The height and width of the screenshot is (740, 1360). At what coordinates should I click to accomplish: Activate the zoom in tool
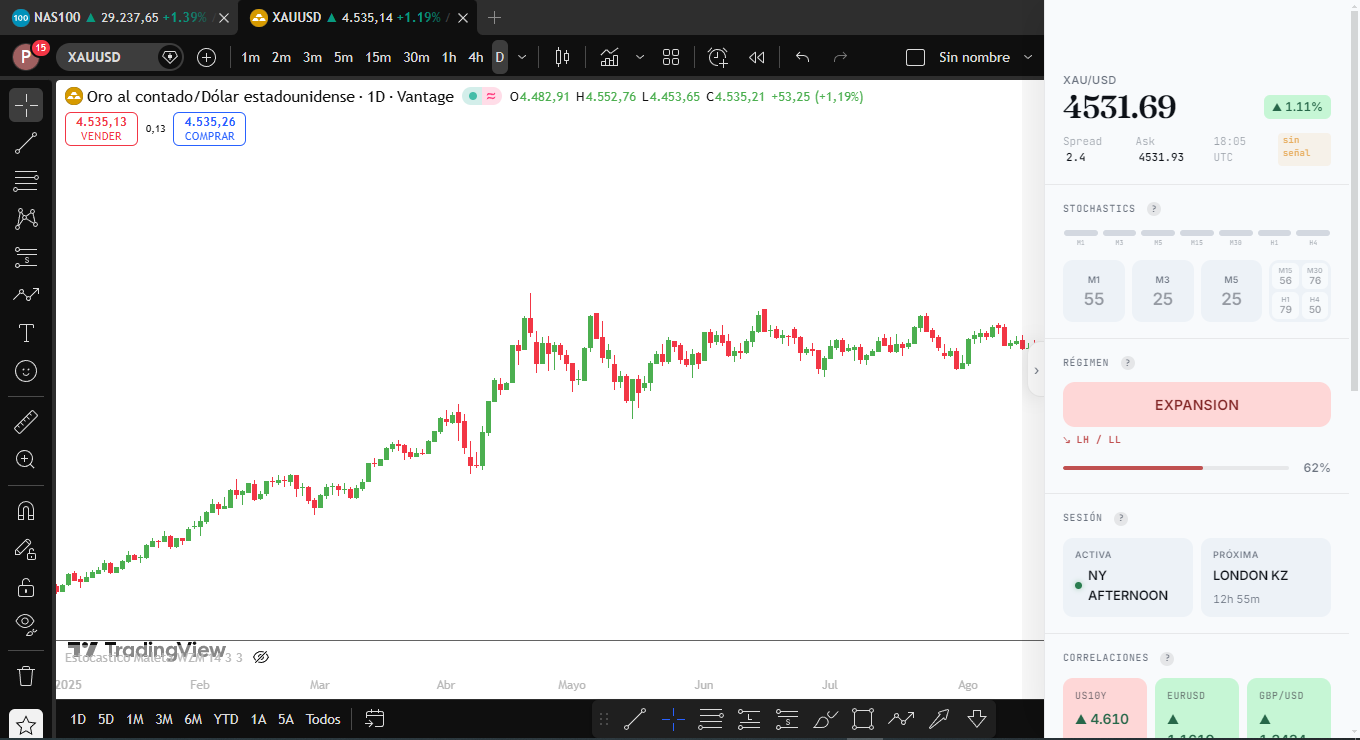click(x=26, y=460)
